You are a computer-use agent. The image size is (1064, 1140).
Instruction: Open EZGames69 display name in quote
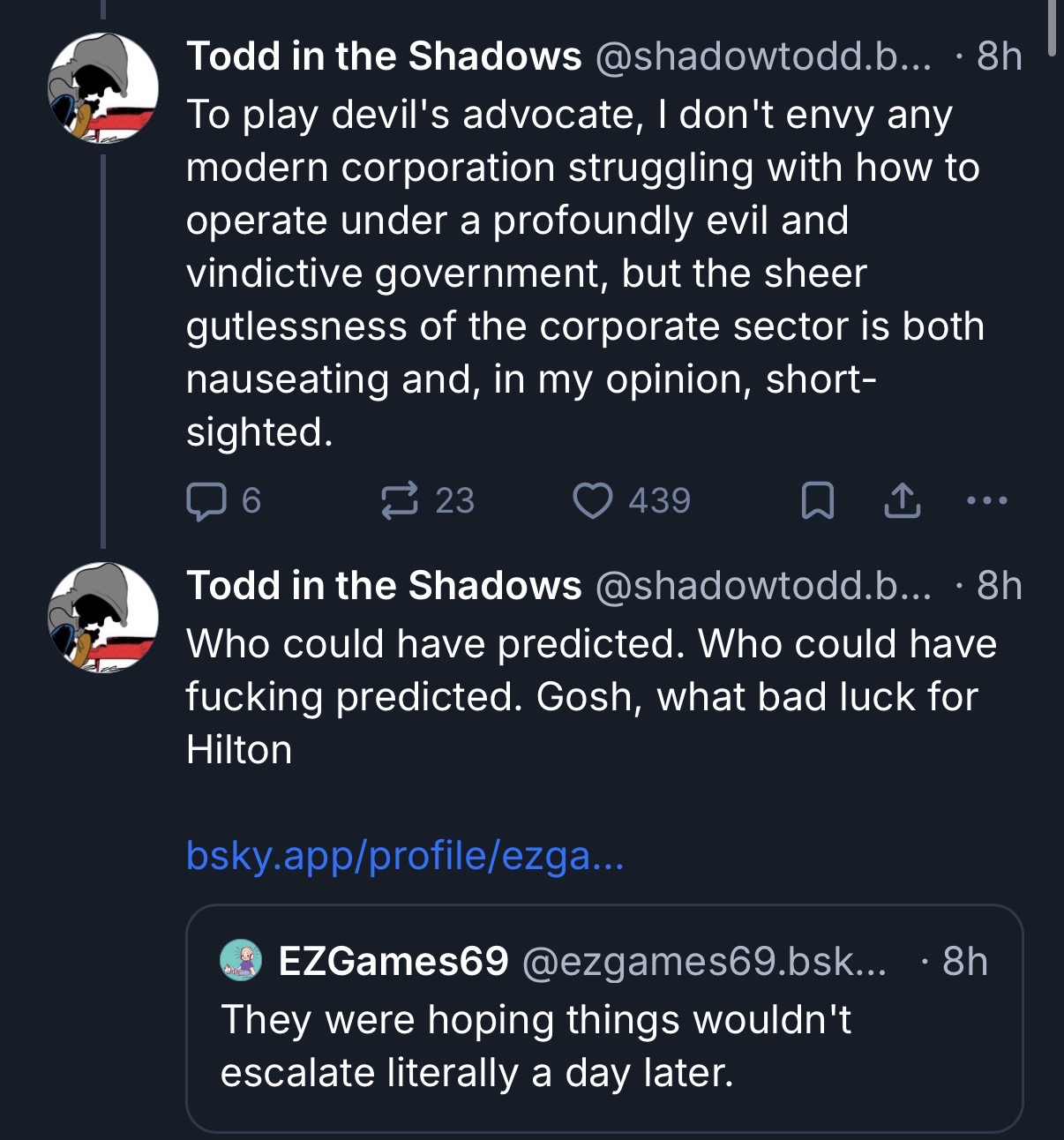coord(393,961)
